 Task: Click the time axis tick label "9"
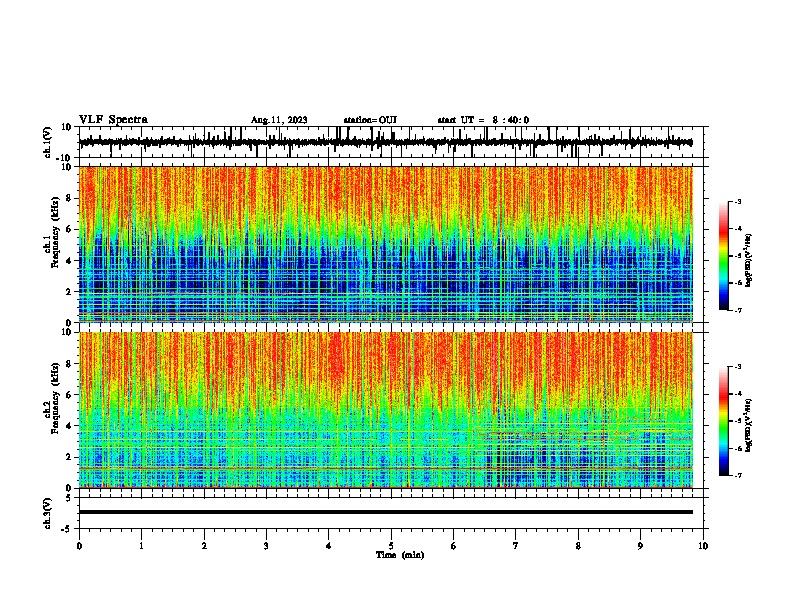click(640, 546)
